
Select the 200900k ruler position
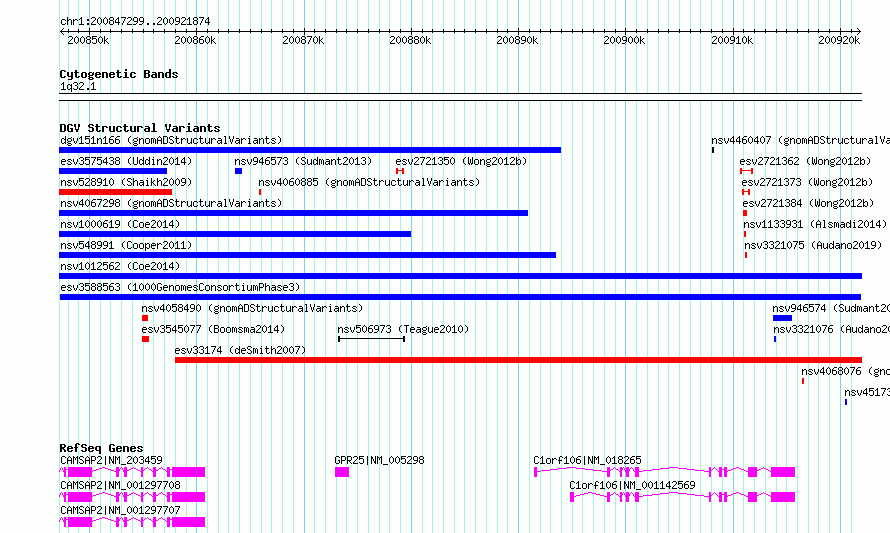pos(624,40)
